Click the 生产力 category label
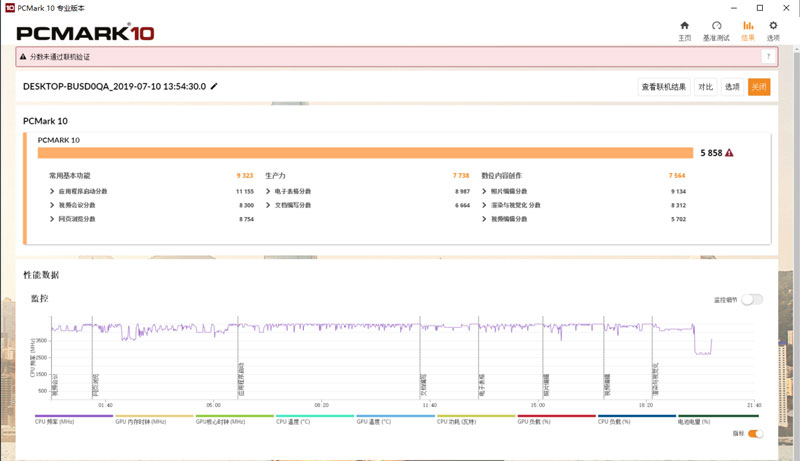The height and width of the screenshot is (461, 800). pos(276,175)
